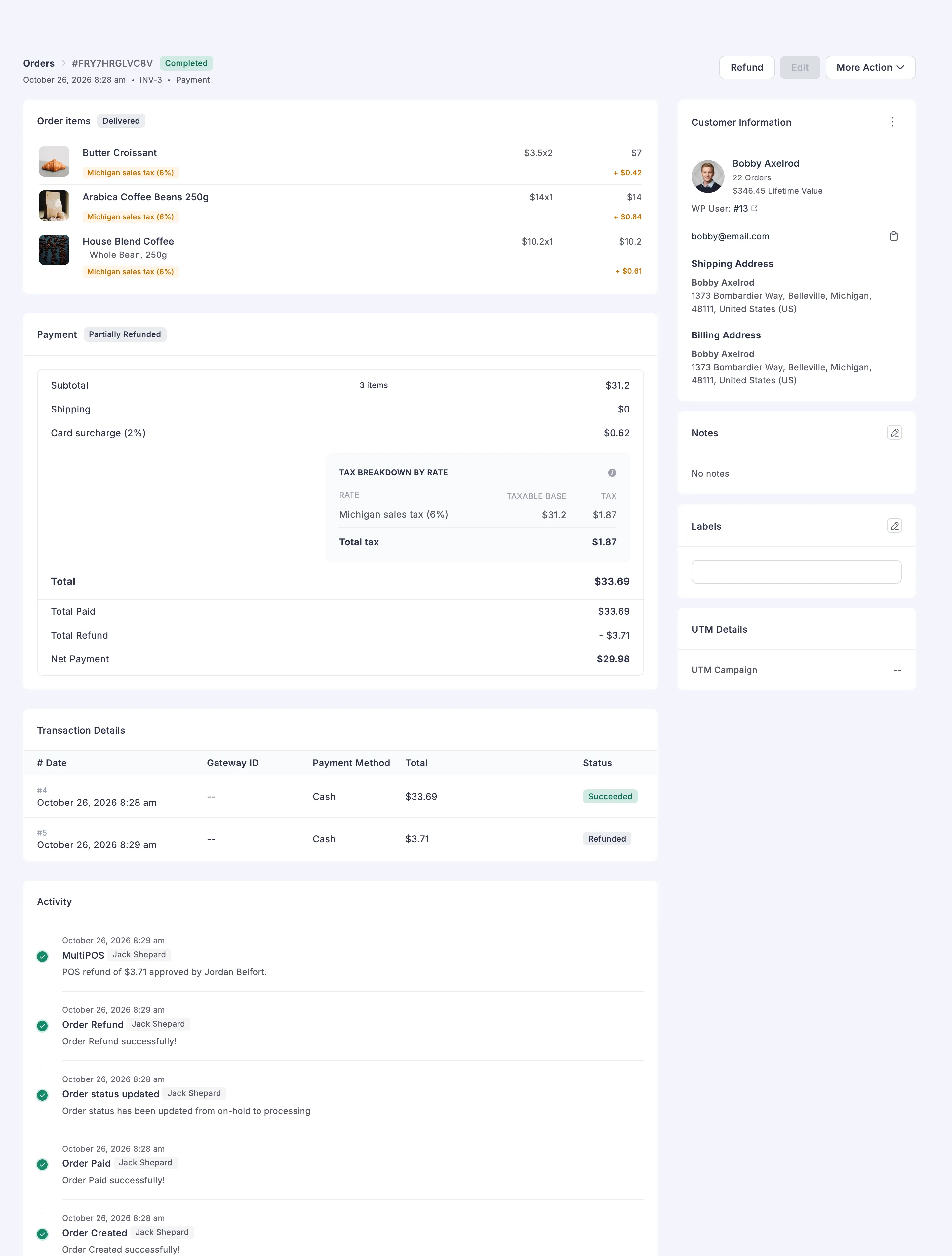Click the Bobby Axelrod customer name heading
This screenshot has height=1256, width=952.
[765, 164]
